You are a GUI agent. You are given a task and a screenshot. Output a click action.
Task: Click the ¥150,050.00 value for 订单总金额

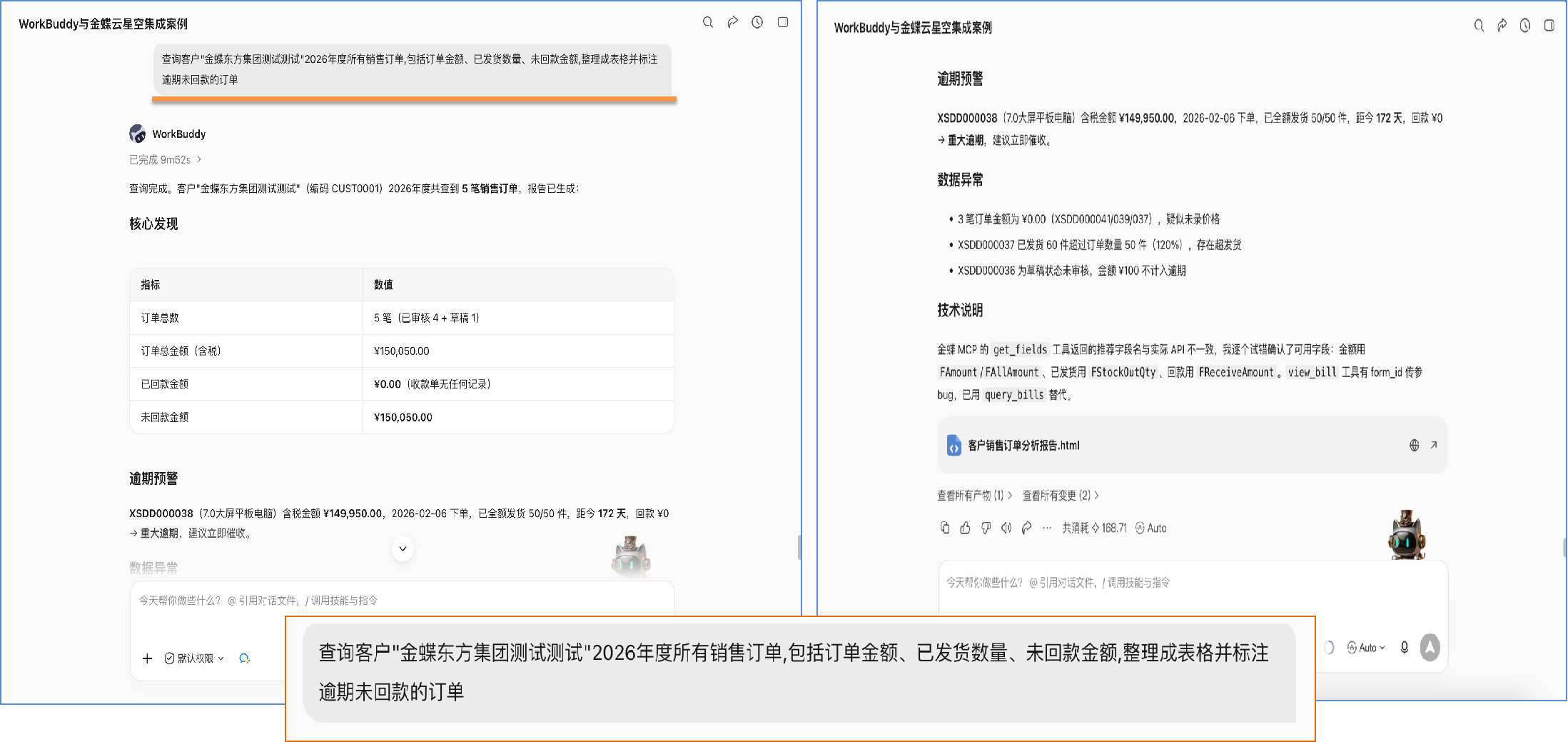pos(402,351)
